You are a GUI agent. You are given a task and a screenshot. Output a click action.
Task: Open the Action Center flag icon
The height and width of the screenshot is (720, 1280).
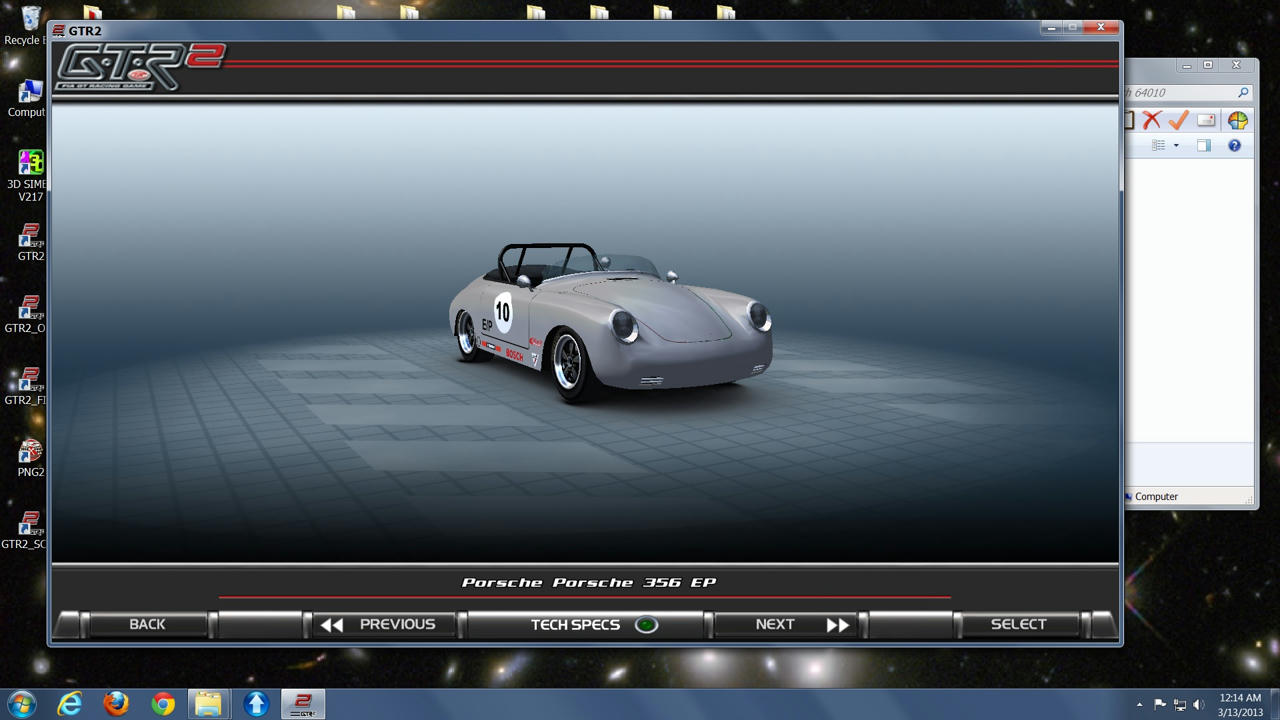point(1160,705)
